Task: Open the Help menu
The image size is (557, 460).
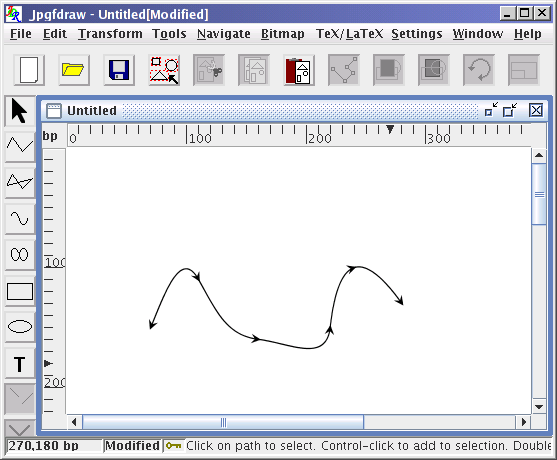Action: point(528,34)
